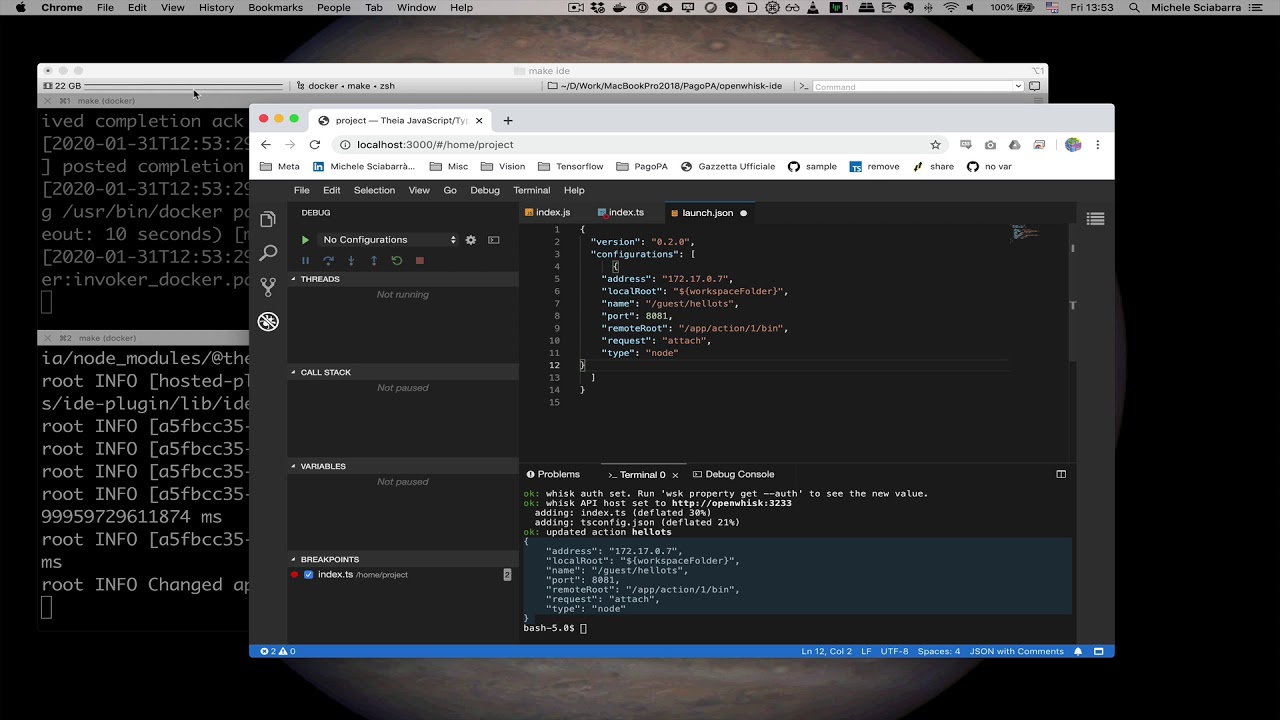Close the Terminal 0 tab

(x=675, y=475)
